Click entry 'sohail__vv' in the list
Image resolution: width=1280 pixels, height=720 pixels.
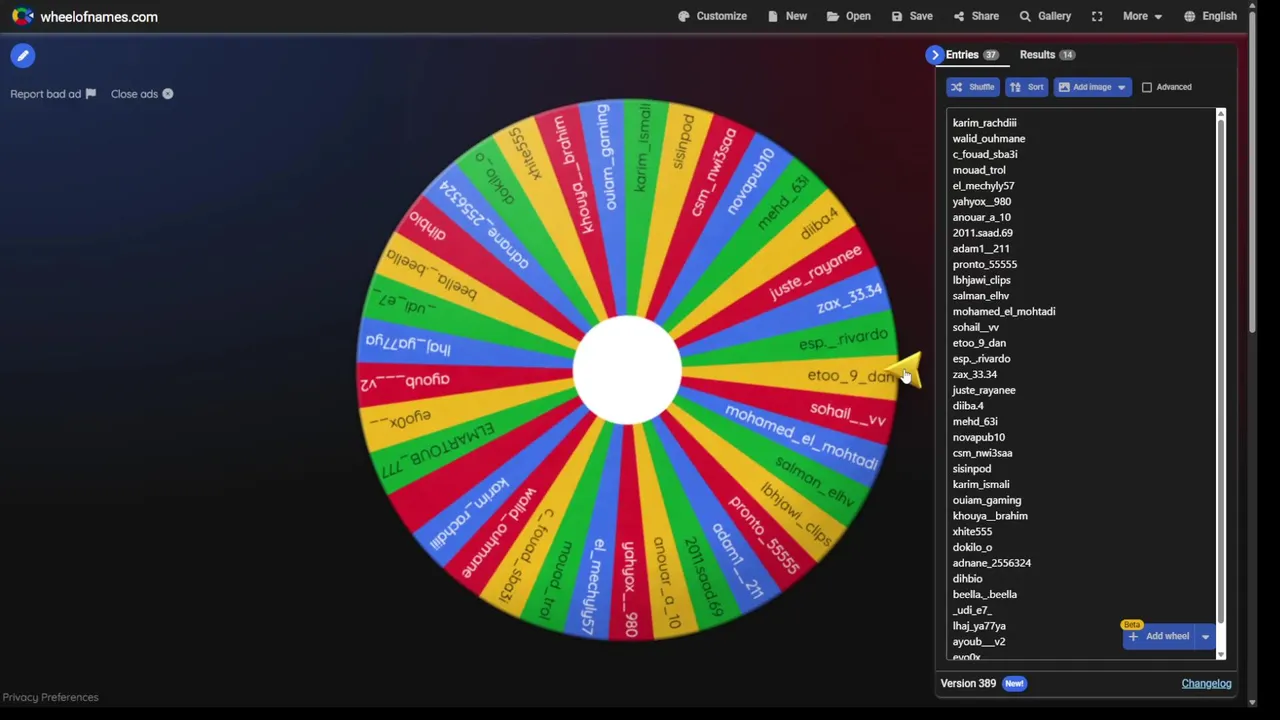pyautogui.click(x=975, y=328)
